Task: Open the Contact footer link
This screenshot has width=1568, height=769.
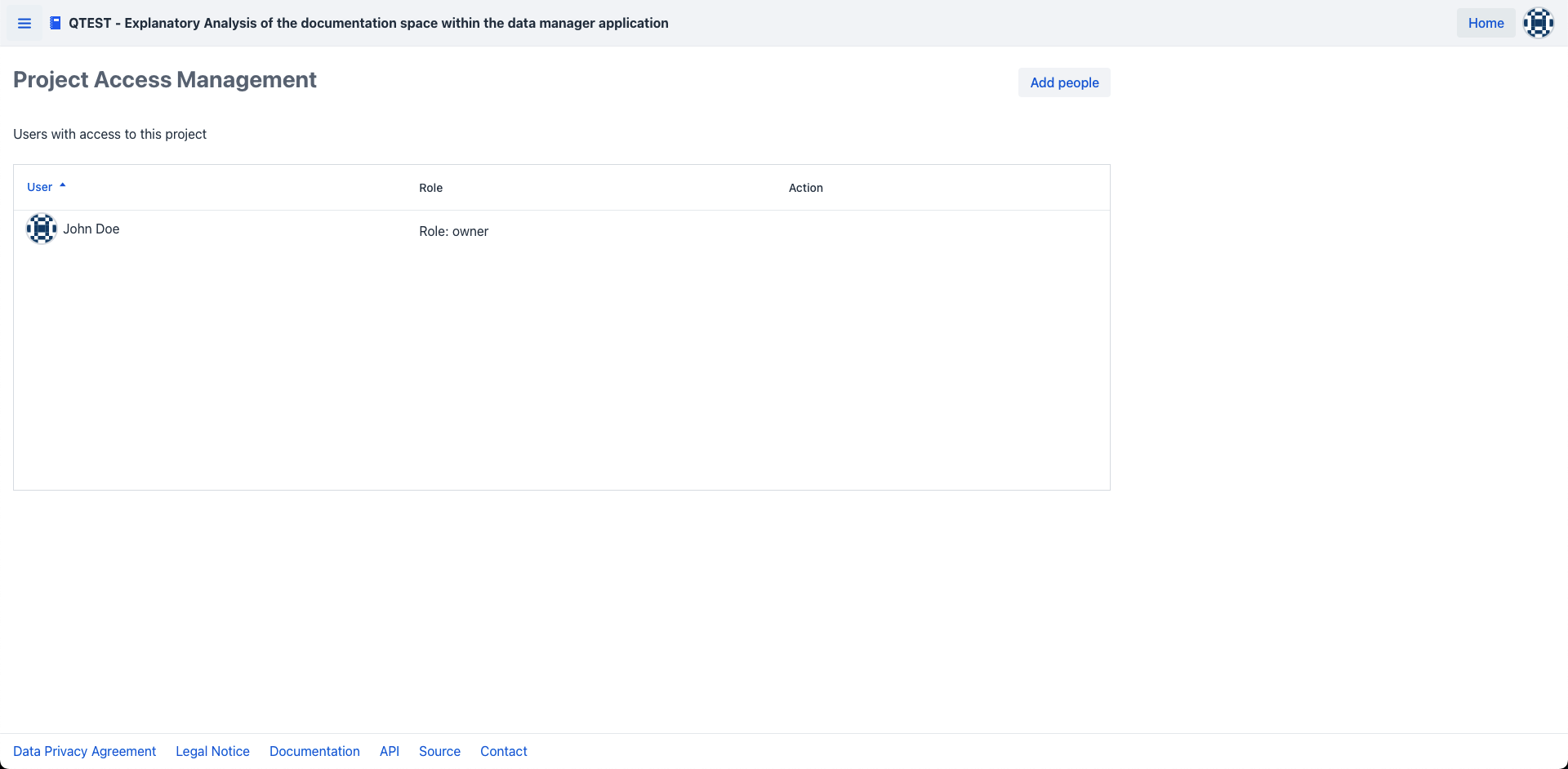Action: (503, 751)
